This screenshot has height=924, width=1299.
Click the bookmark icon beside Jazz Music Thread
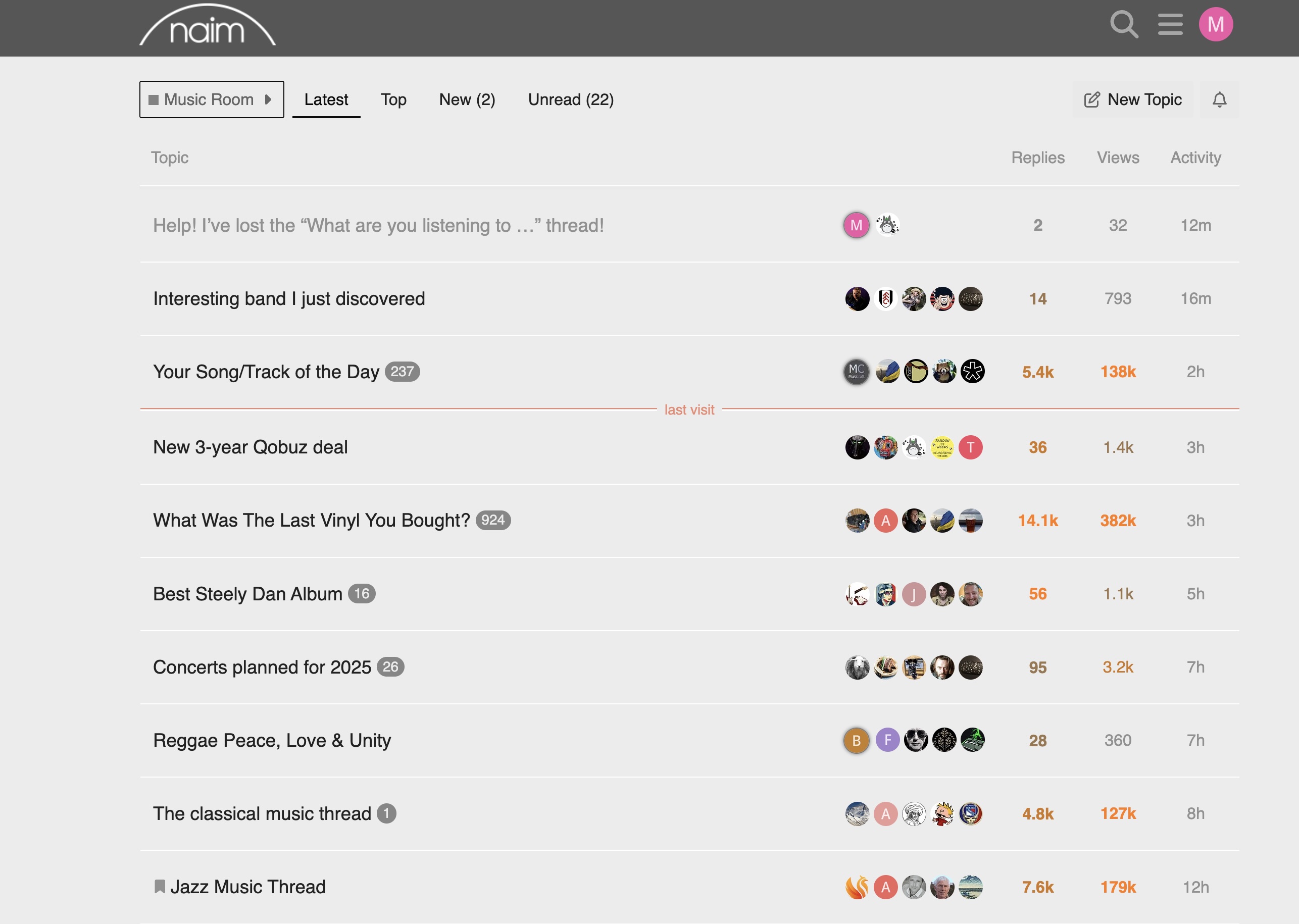[x=159, y=887]
